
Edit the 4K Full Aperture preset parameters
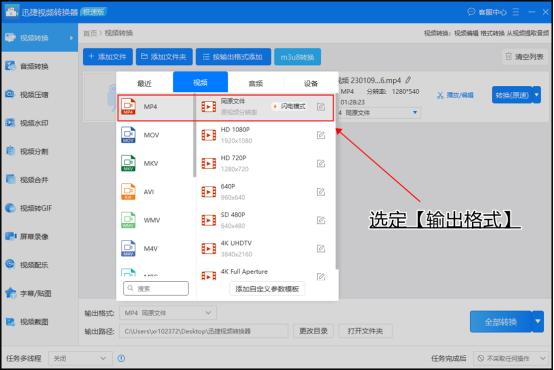[321, 276]
